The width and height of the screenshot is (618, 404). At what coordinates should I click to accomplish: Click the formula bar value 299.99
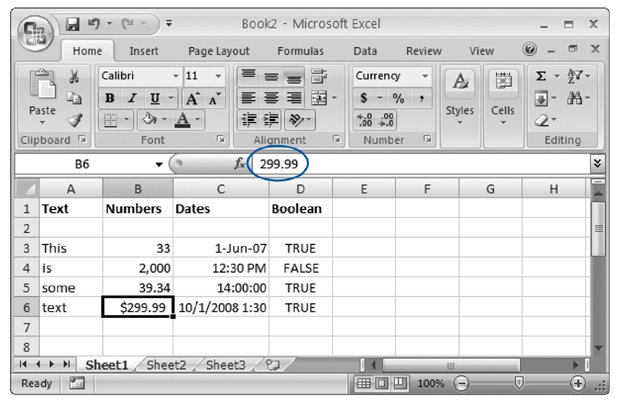tap(278, 164)
